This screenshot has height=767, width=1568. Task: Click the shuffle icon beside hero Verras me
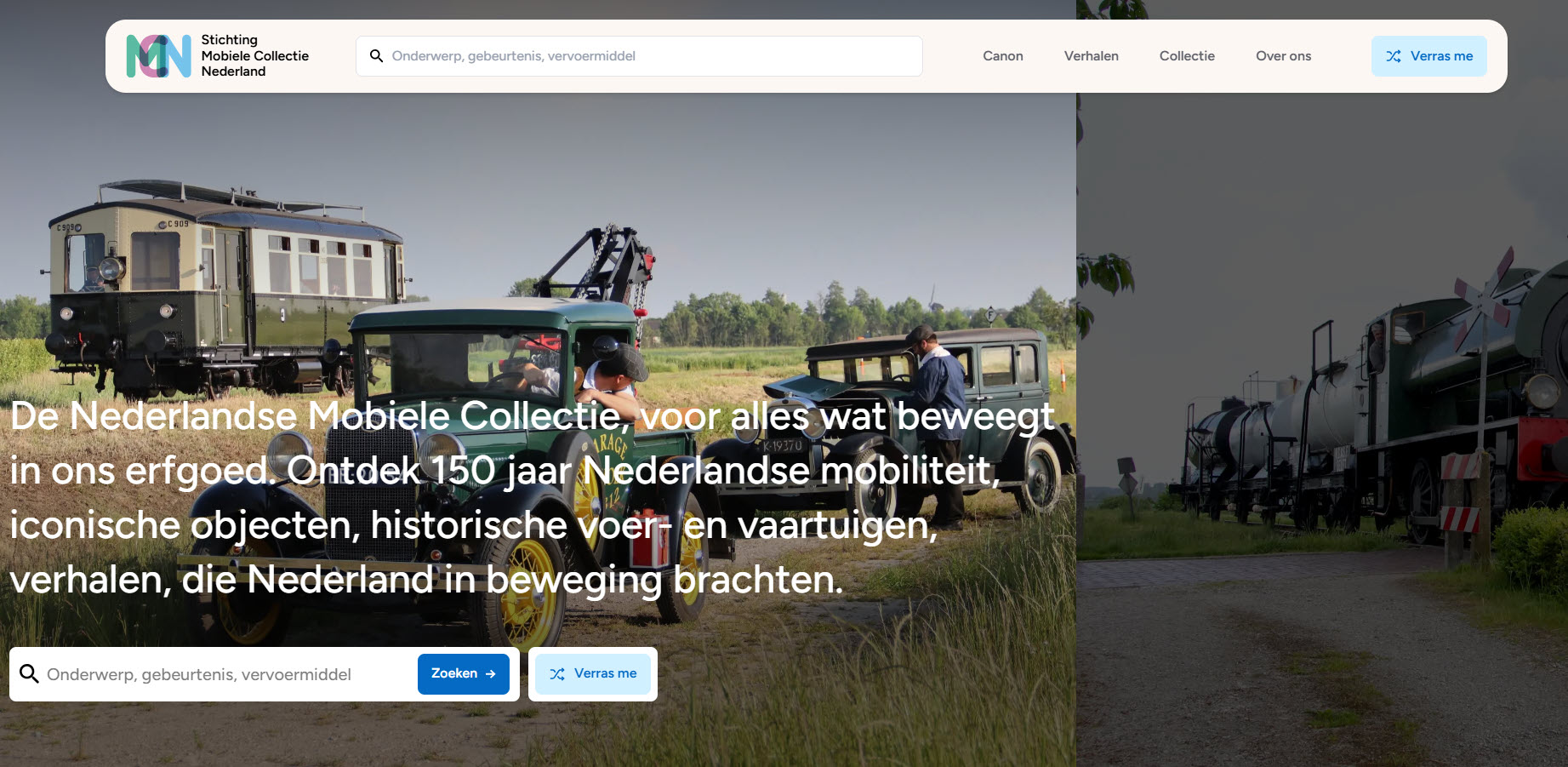coord(557,674)
